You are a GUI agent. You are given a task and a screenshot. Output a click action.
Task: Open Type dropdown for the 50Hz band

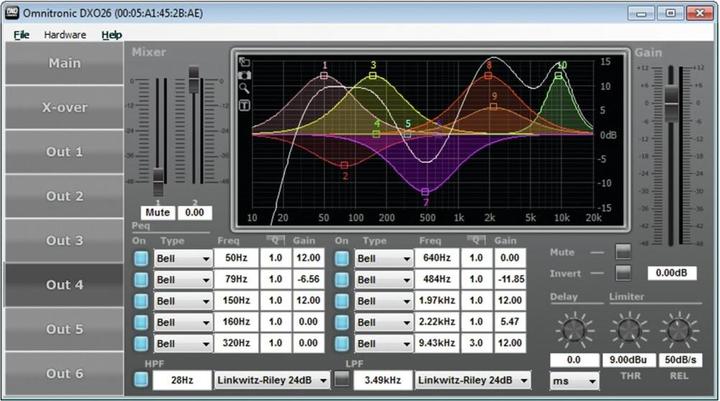pos(184,258)
